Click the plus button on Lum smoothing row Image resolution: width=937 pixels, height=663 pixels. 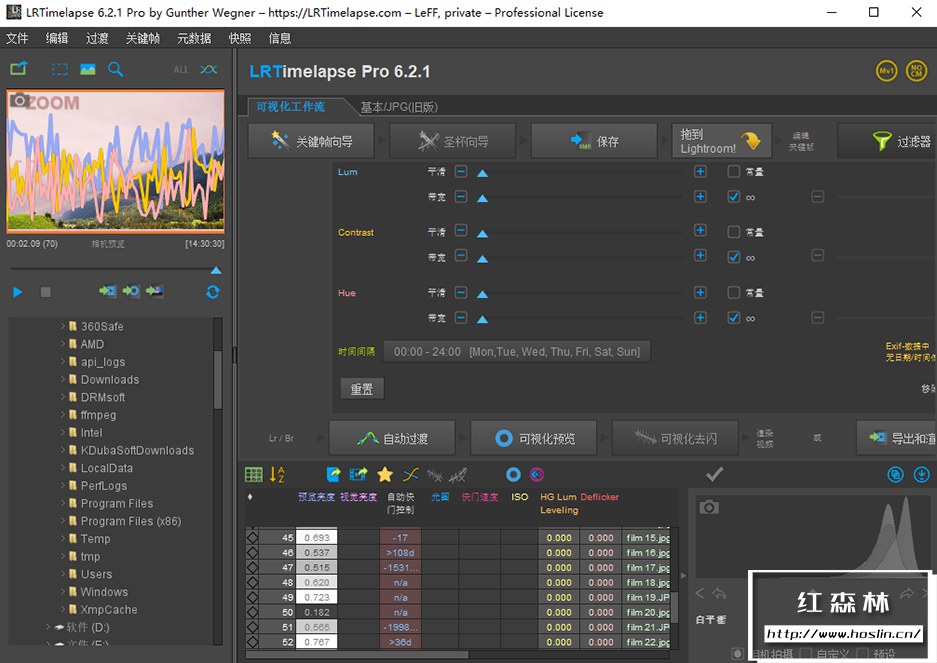[x=700, y=172]
